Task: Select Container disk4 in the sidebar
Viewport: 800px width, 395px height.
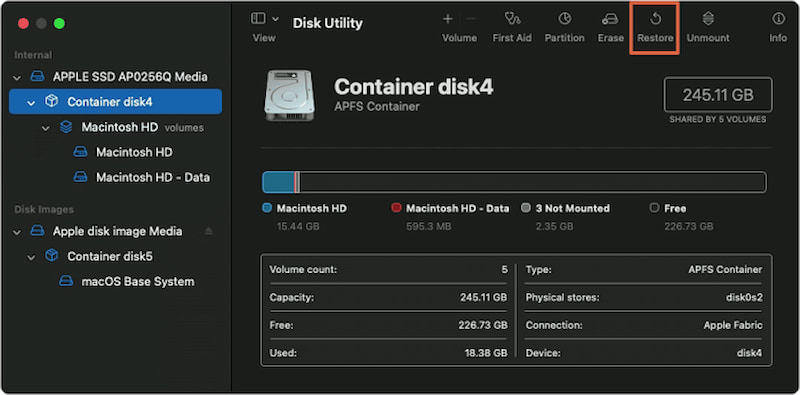Action: (x=115, y=102)
